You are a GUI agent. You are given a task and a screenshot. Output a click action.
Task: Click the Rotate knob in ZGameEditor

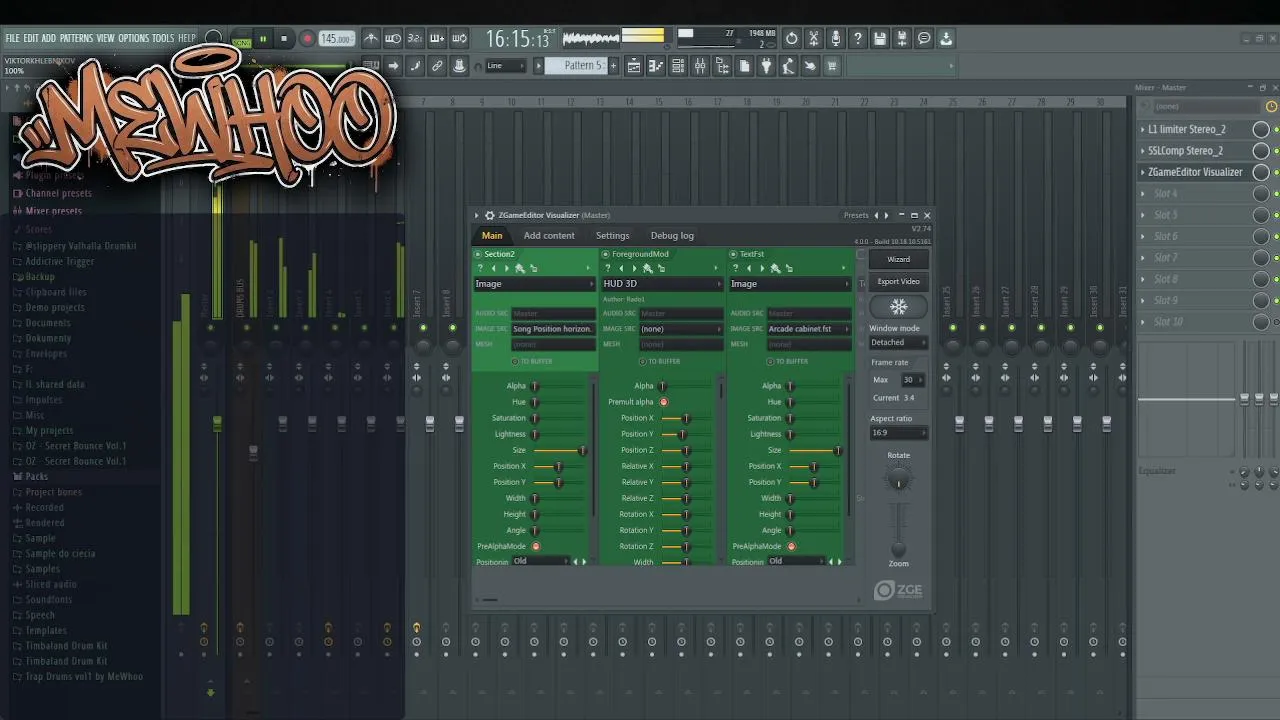(x=898, y=480)
